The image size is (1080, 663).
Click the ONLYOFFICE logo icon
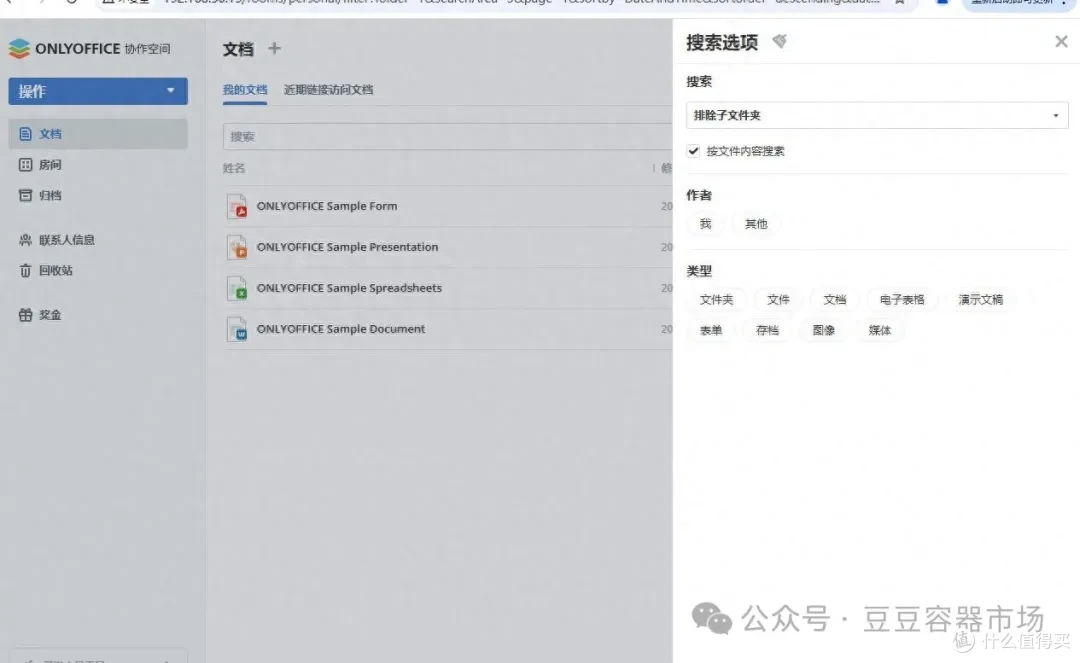(19, 48)
